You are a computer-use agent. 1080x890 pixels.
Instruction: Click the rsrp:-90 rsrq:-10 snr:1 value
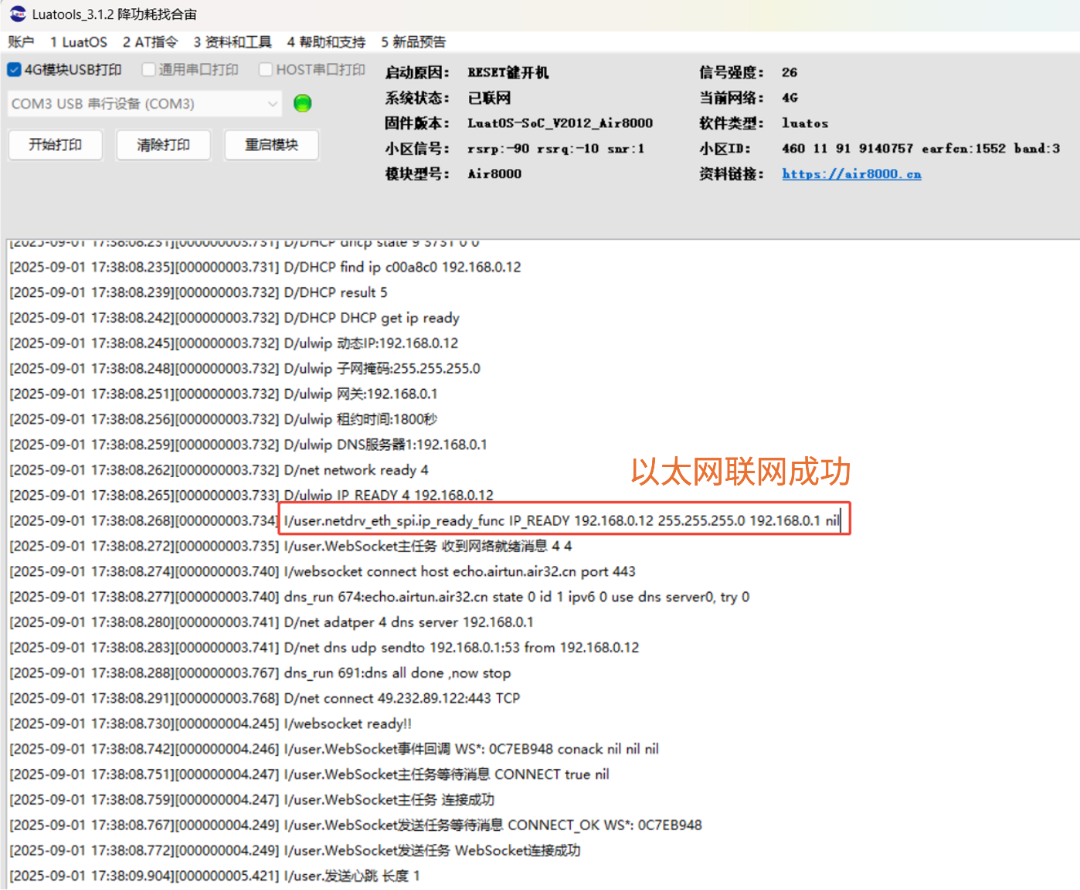click(x=556, y=149)
